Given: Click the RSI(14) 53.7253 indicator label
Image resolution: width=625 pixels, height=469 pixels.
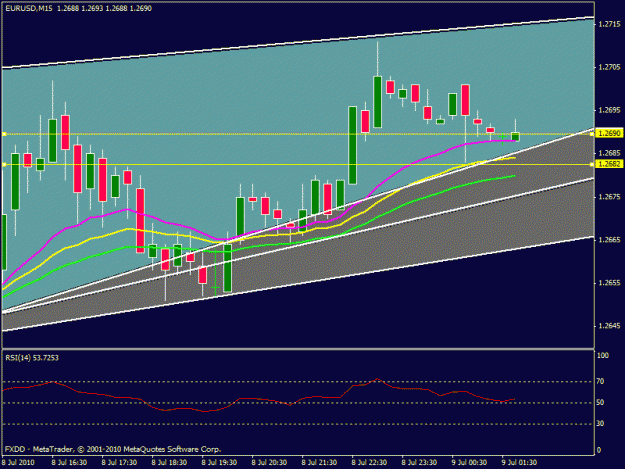Looking at the screenshot, I should click(x=32, y=358).
